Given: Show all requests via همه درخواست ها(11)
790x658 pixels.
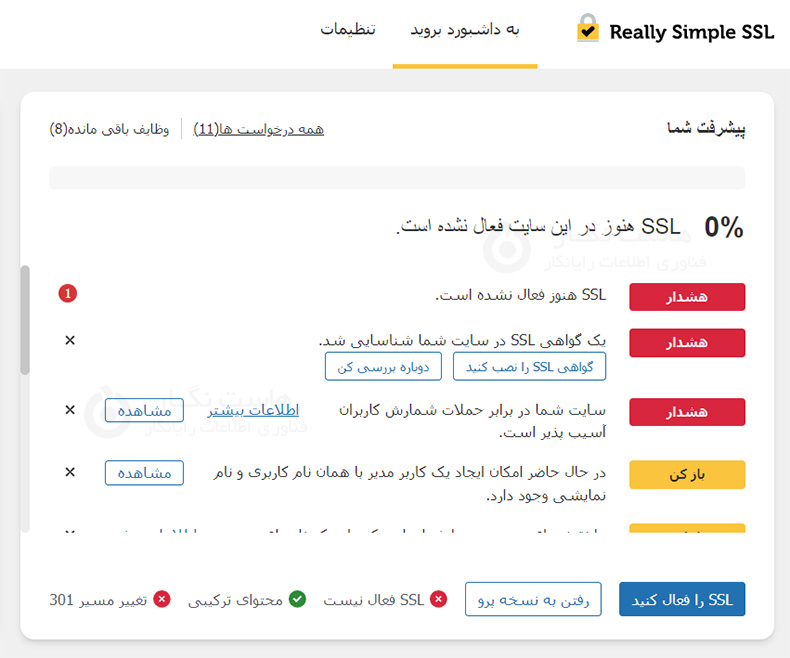Looking at the screenshot, I should 258,129.
